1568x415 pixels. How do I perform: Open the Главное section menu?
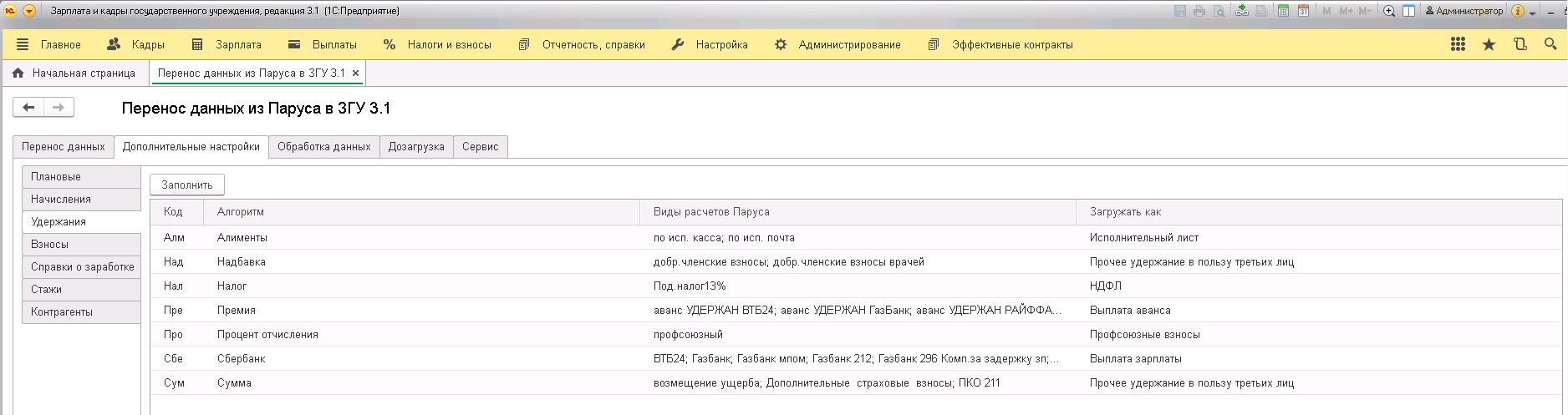48,44
